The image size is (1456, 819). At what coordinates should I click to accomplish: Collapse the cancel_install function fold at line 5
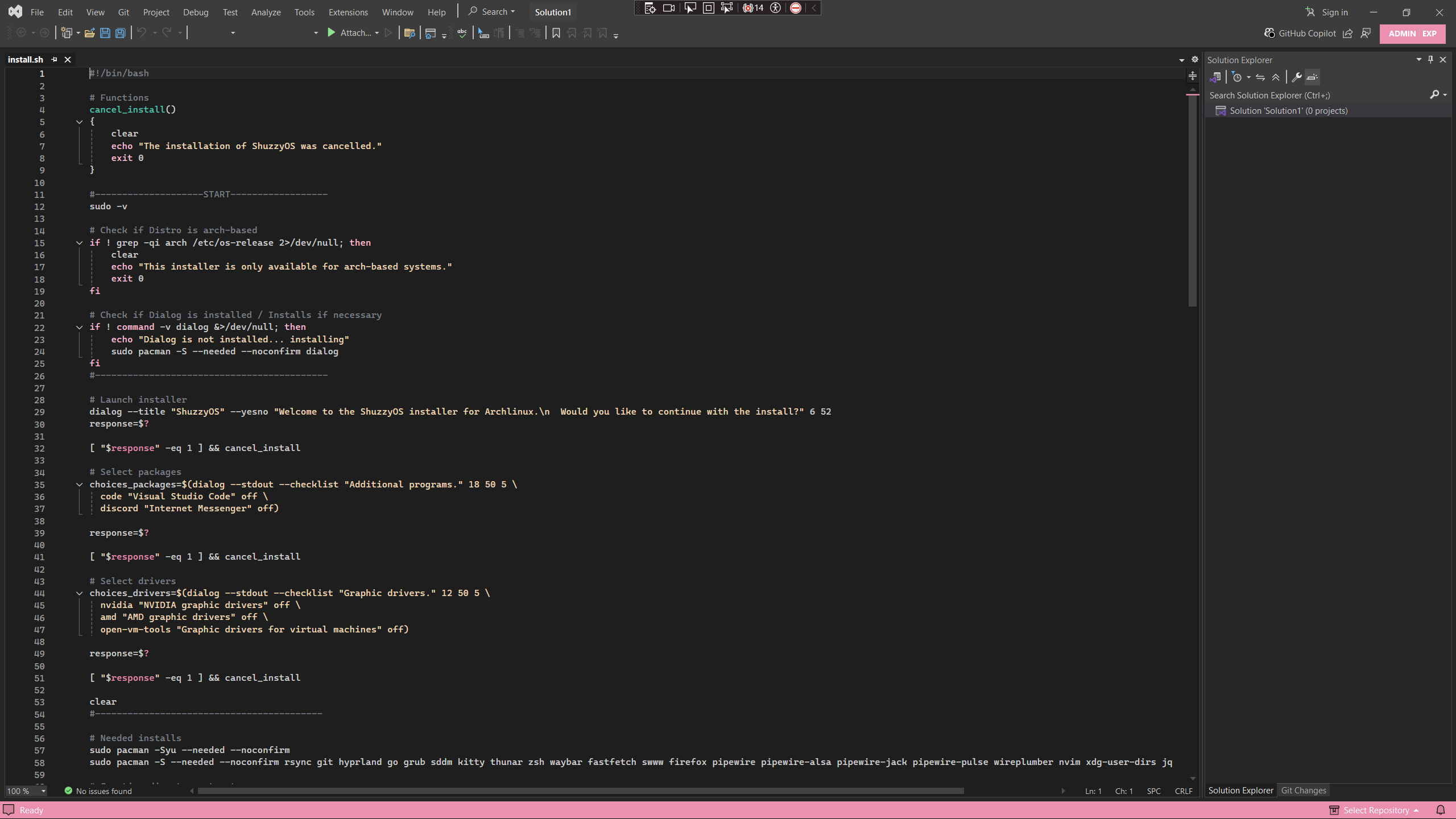pyautogui.click(x=80, y=122)
